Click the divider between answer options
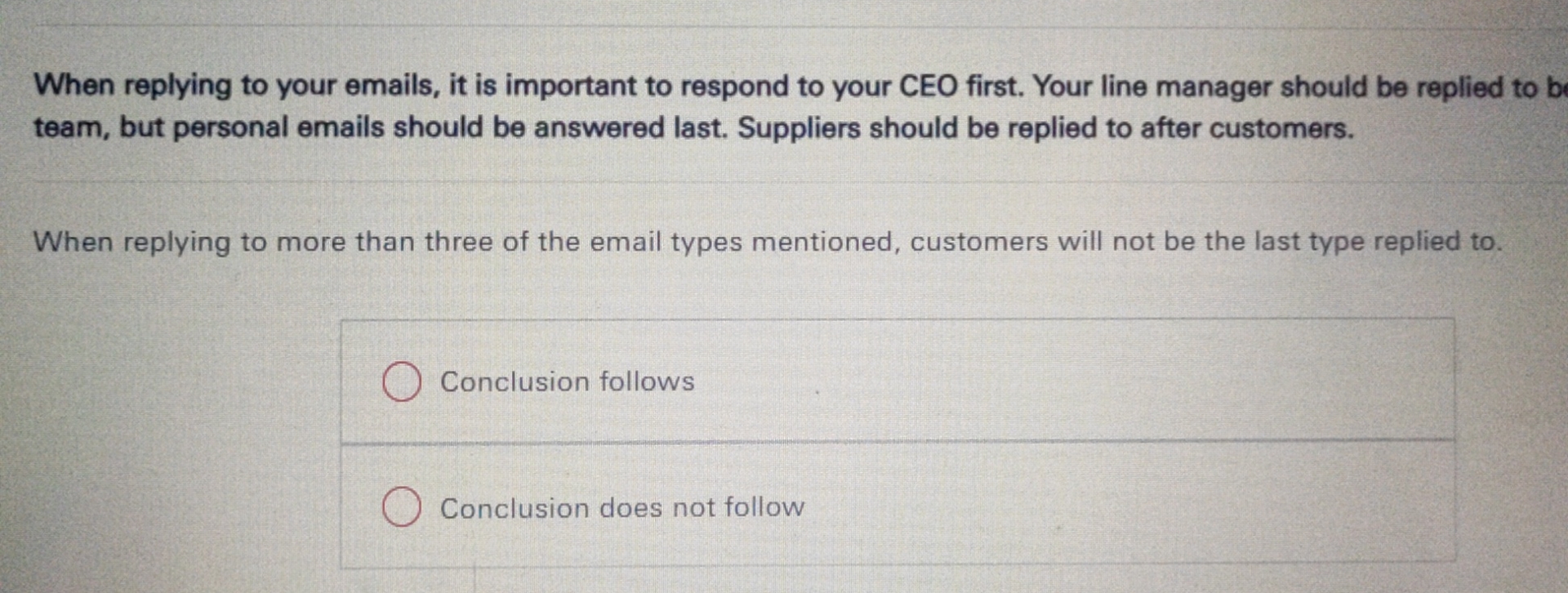The width and height of the screenshot is (1568, 593). [x=898, y=442]
